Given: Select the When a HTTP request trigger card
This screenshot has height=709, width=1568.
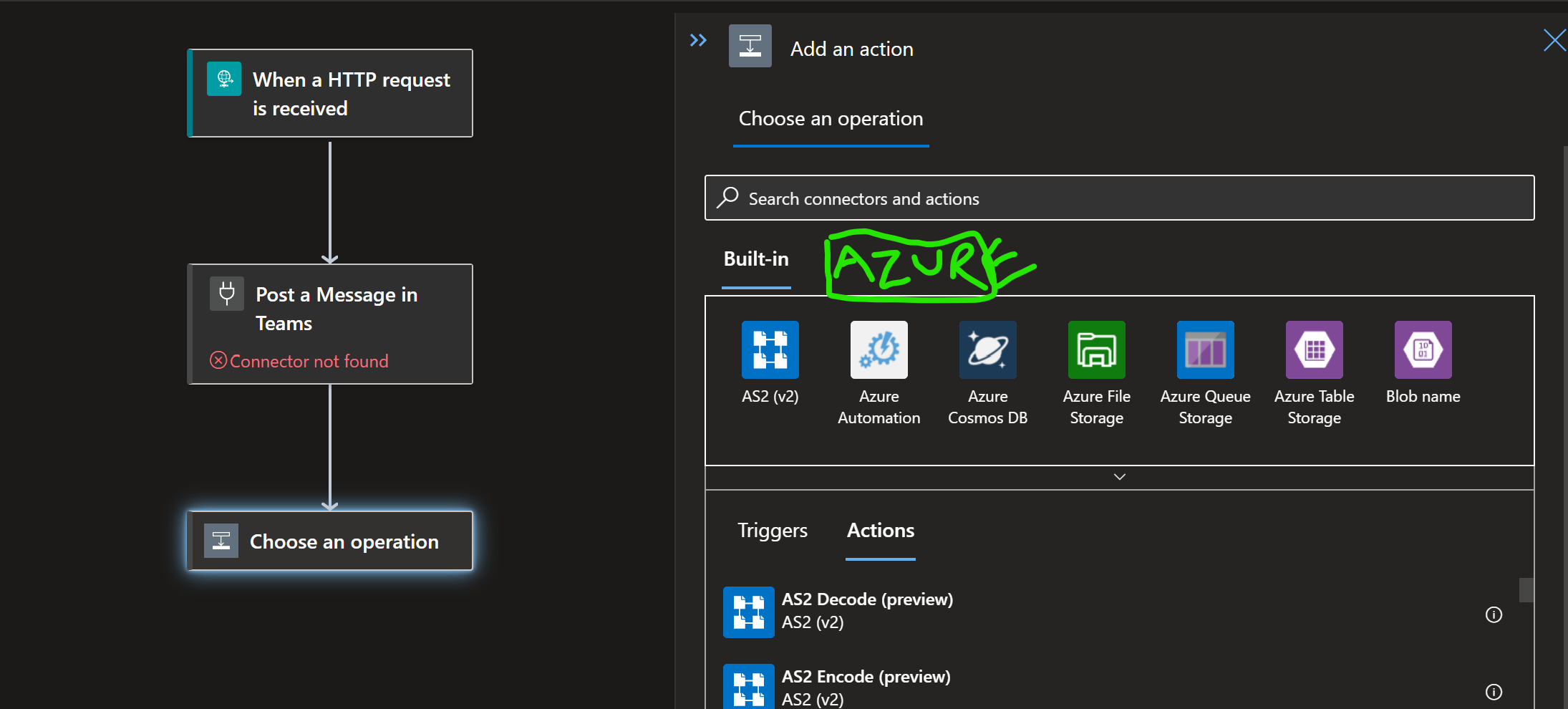Looking at the screenshot, I should point(330,93).
